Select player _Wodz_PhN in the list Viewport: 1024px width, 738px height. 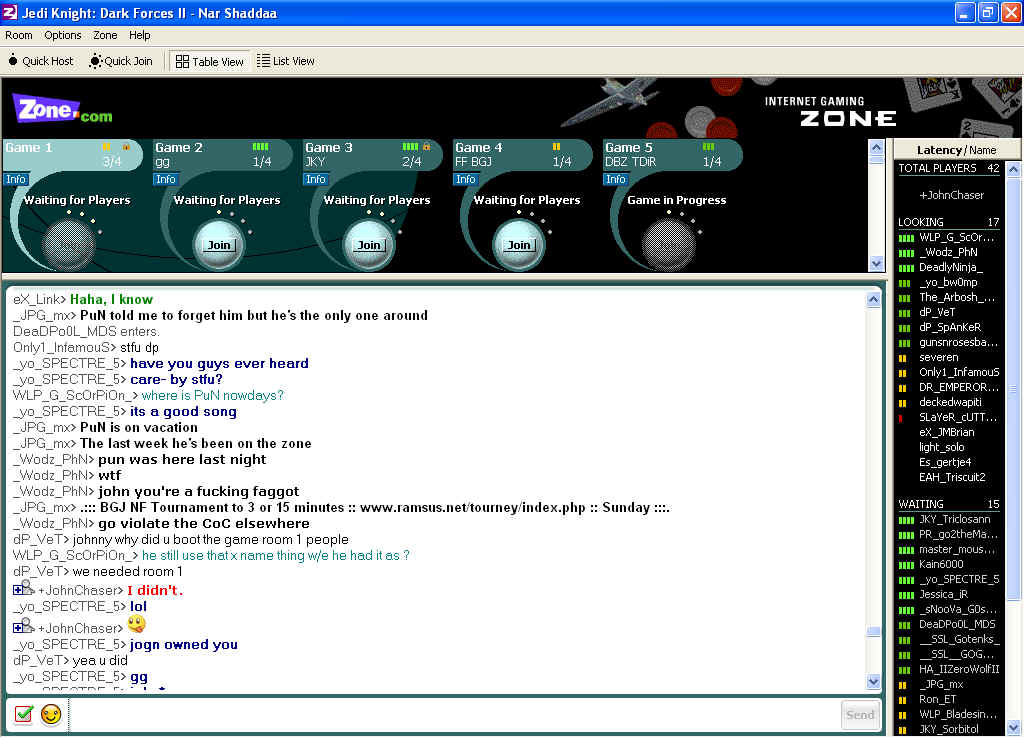[950, 253]
